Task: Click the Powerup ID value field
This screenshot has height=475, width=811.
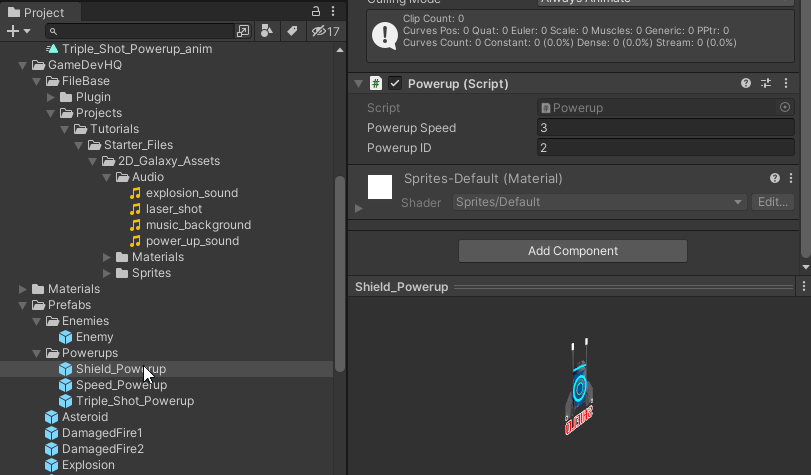Action: click(666, 148)
